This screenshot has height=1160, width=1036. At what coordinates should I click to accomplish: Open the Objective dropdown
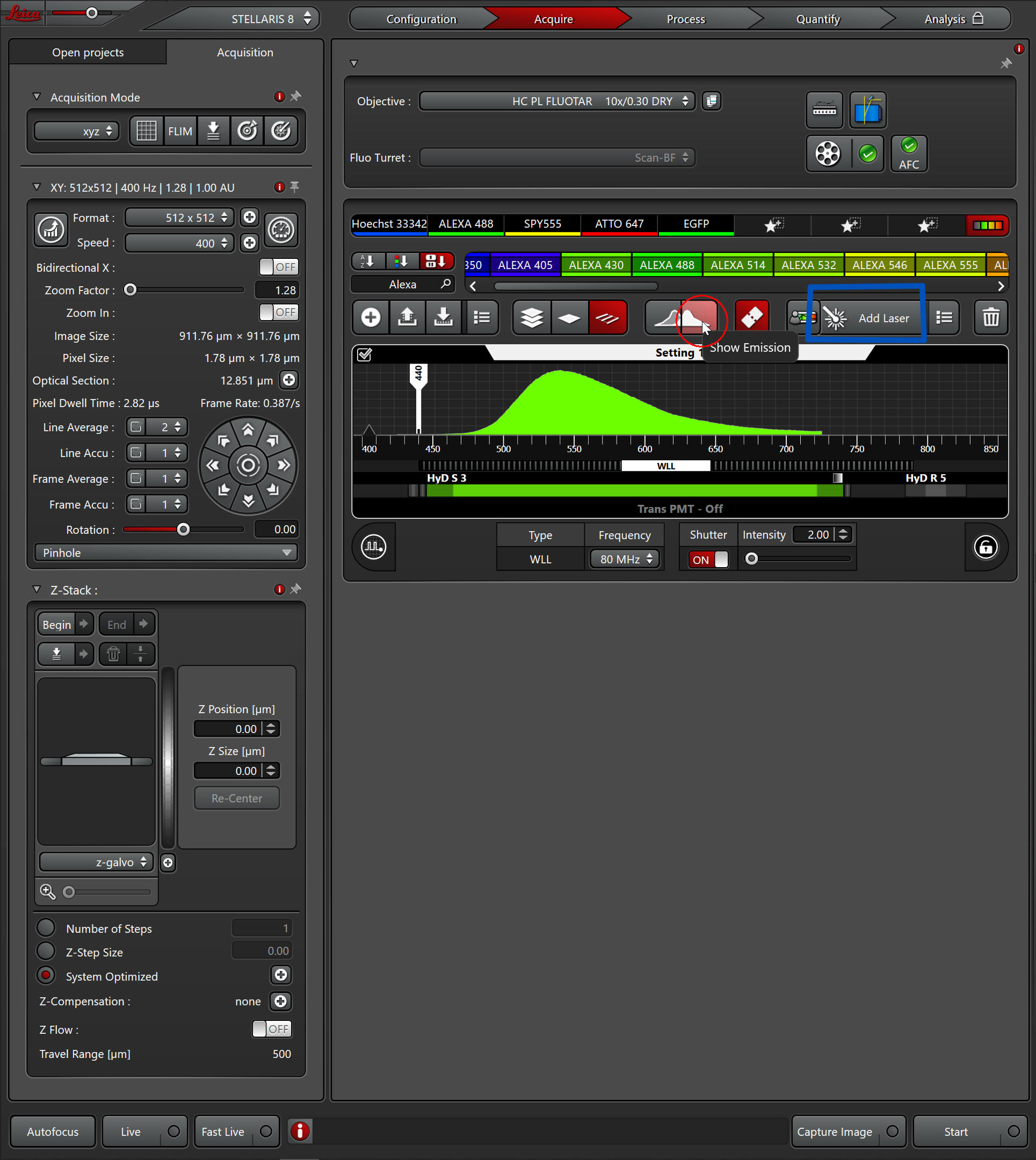[x=557, y=102]
